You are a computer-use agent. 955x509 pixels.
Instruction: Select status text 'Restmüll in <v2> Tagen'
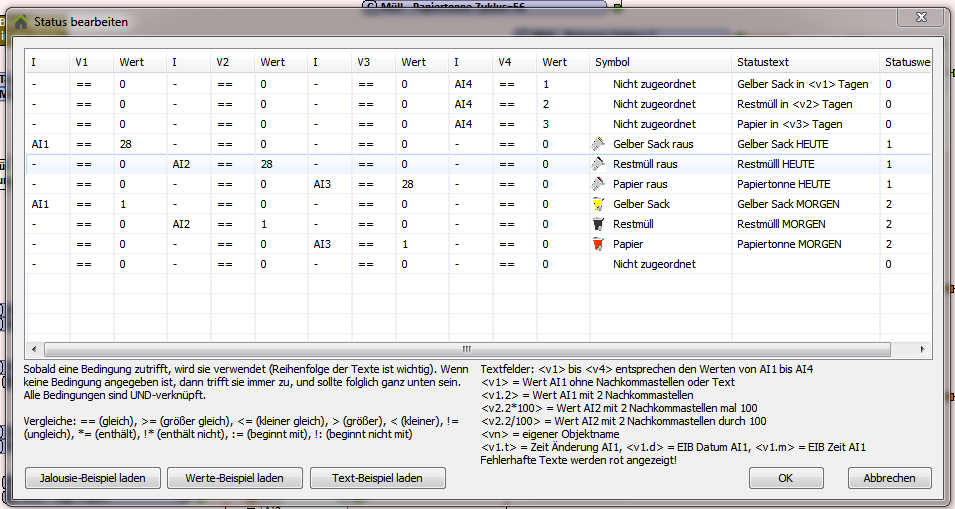(794, 104)
